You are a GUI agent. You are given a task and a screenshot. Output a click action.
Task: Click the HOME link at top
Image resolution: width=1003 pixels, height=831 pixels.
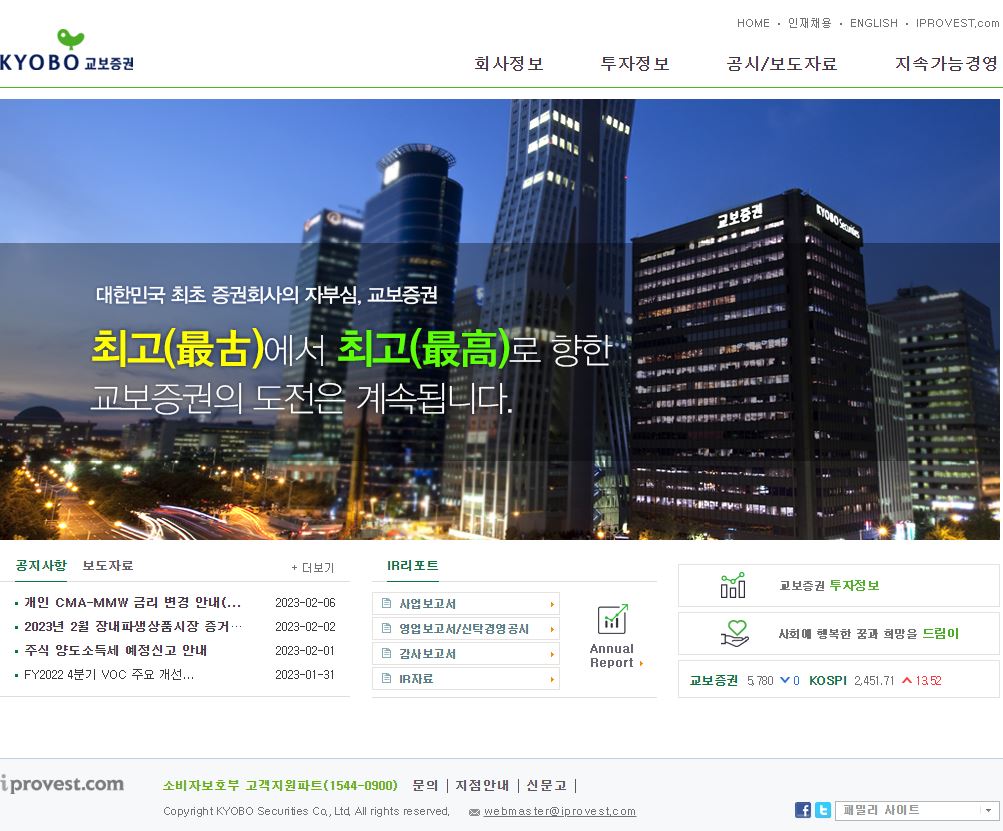[x=753, y=23]
